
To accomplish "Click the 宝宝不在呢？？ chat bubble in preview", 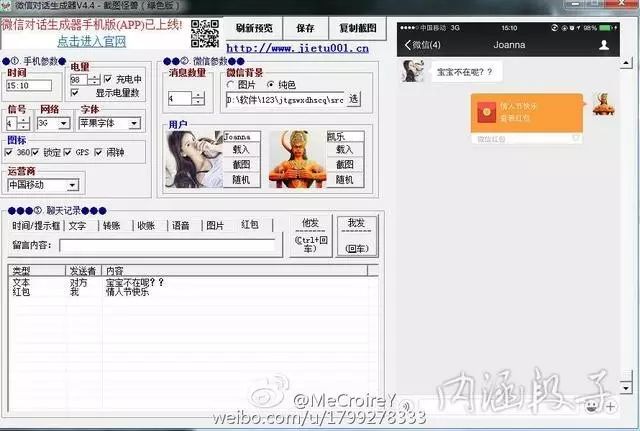I will pos(465,72).
